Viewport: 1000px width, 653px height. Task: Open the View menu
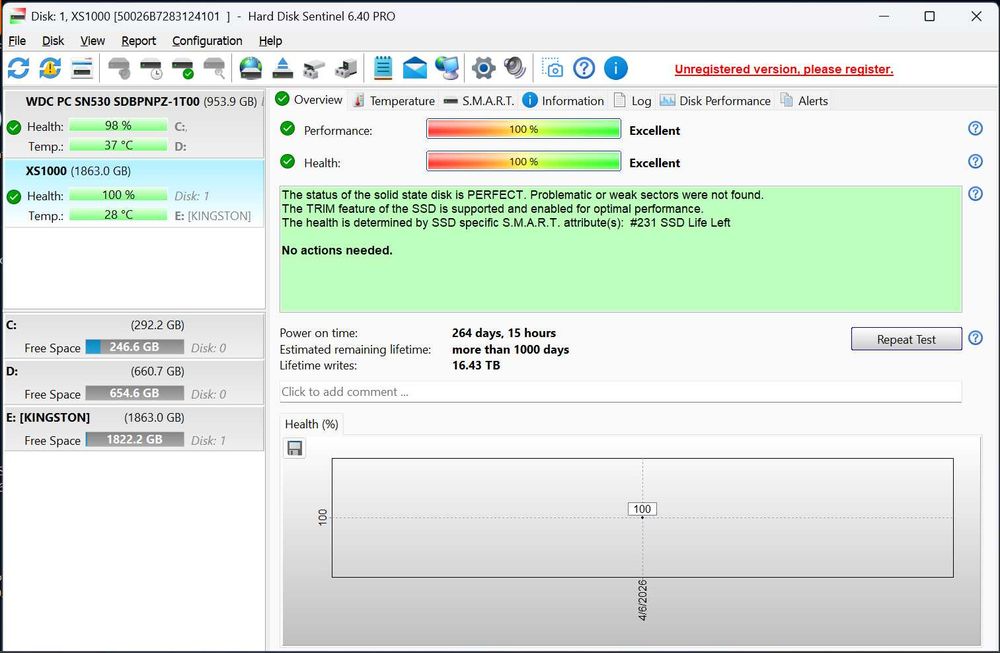click(92, 41)
